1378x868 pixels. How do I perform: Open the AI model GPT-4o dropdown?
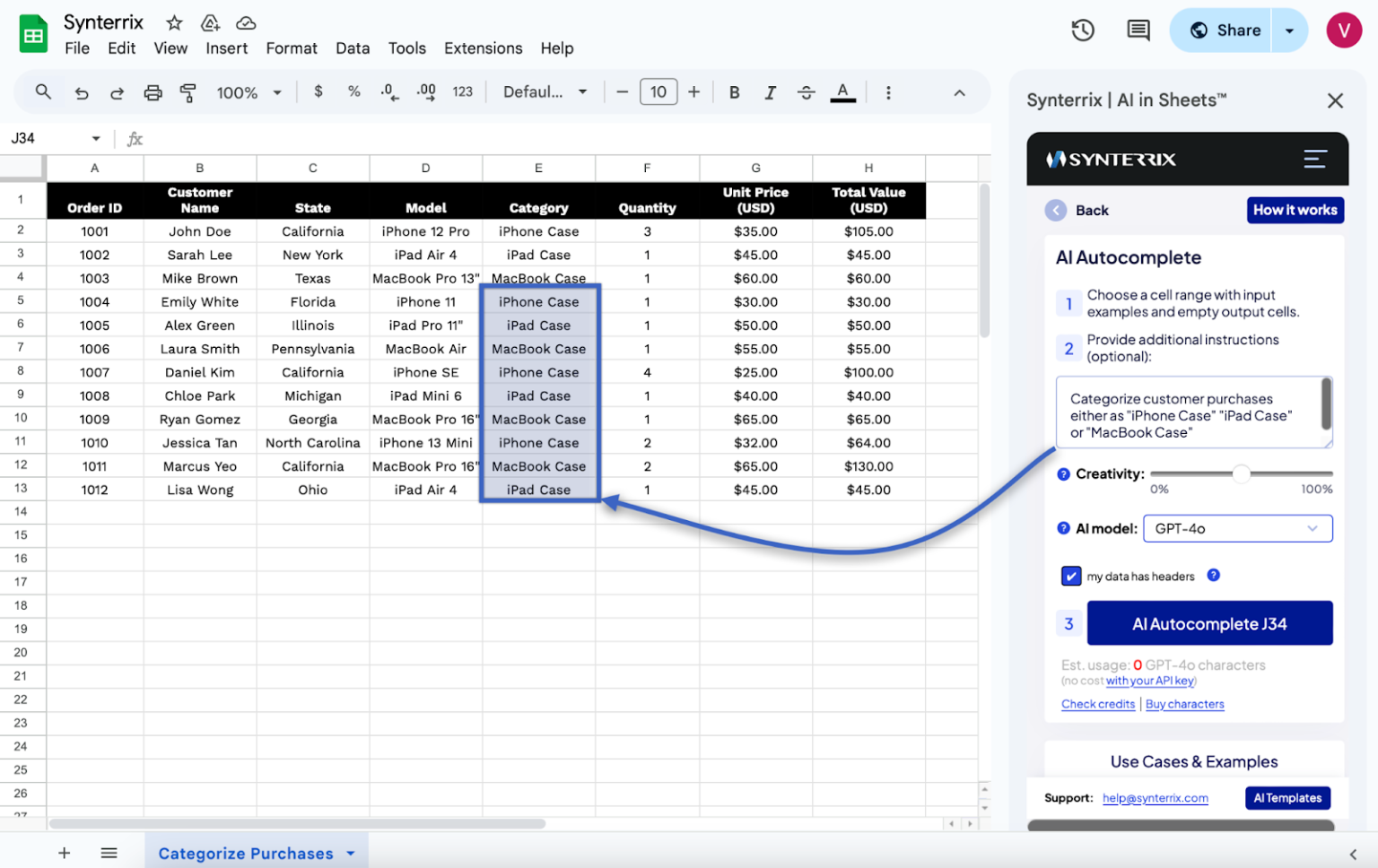(1238, 528)
